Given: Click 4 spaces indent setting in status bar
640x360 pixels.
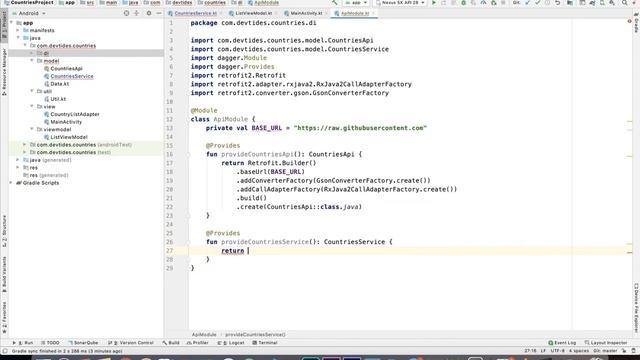Looking at the screenshot, I should click(579, 351).
